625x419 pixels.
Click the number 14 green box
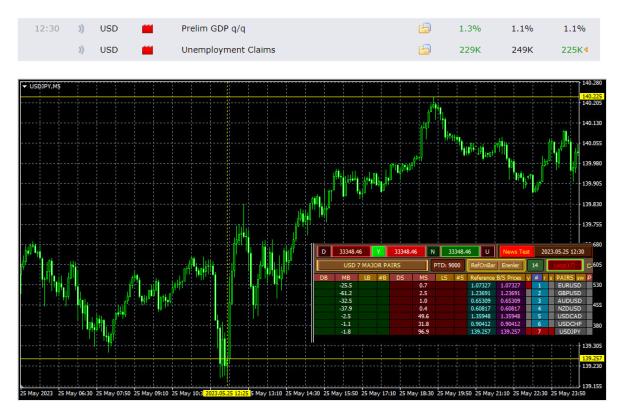pyautogui.click(x=535, y=265)
